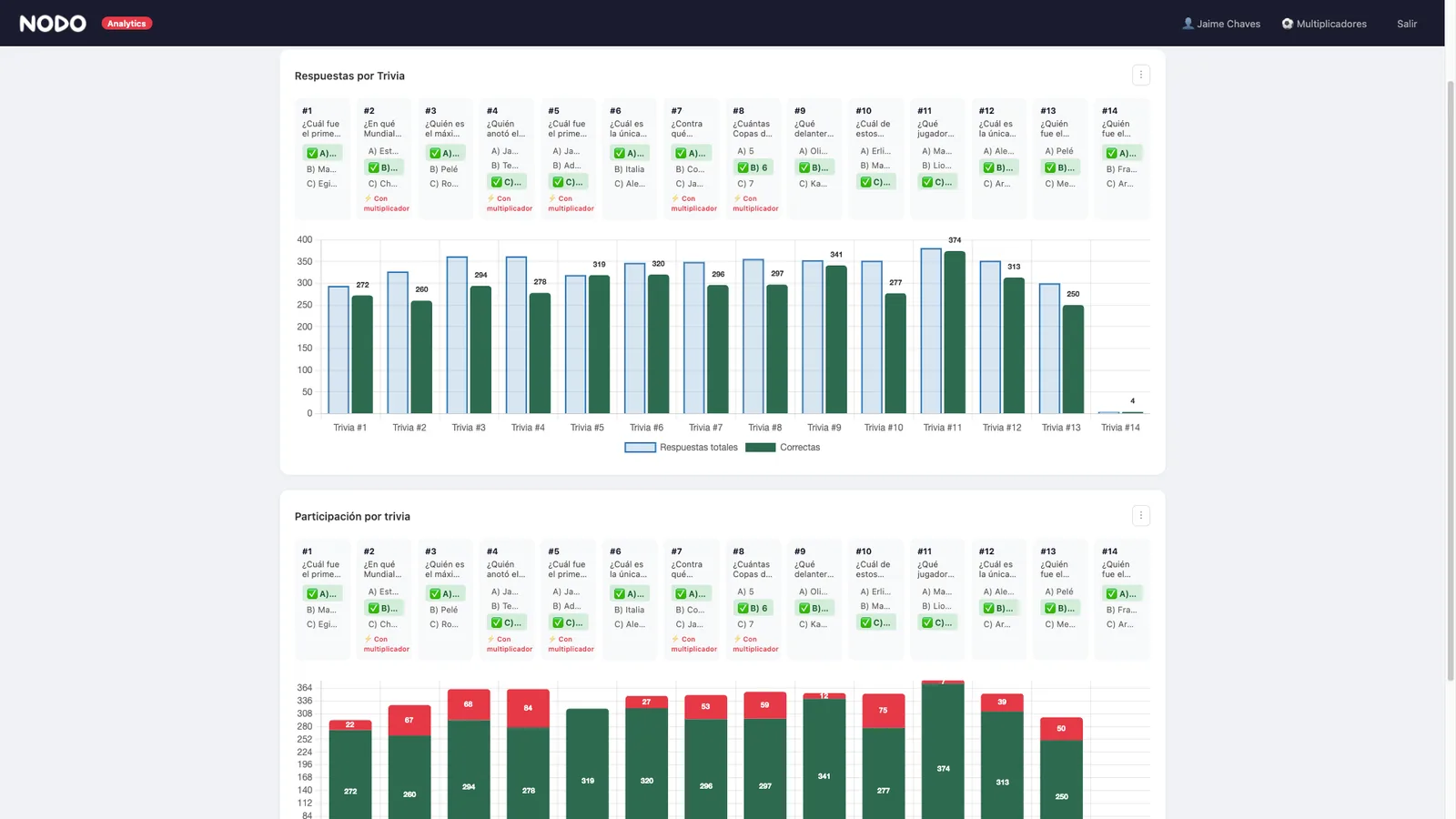This screenshot has width=1456, height=819.
Task: Click the Trivia #11 correct answers bar
Action: point(955,332)
